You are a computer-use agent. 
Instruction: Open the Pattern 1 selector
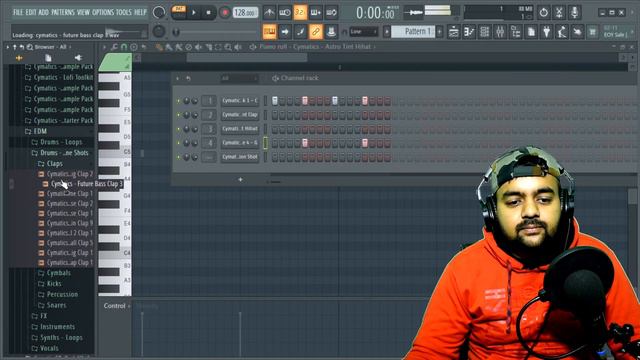(413, 31)
